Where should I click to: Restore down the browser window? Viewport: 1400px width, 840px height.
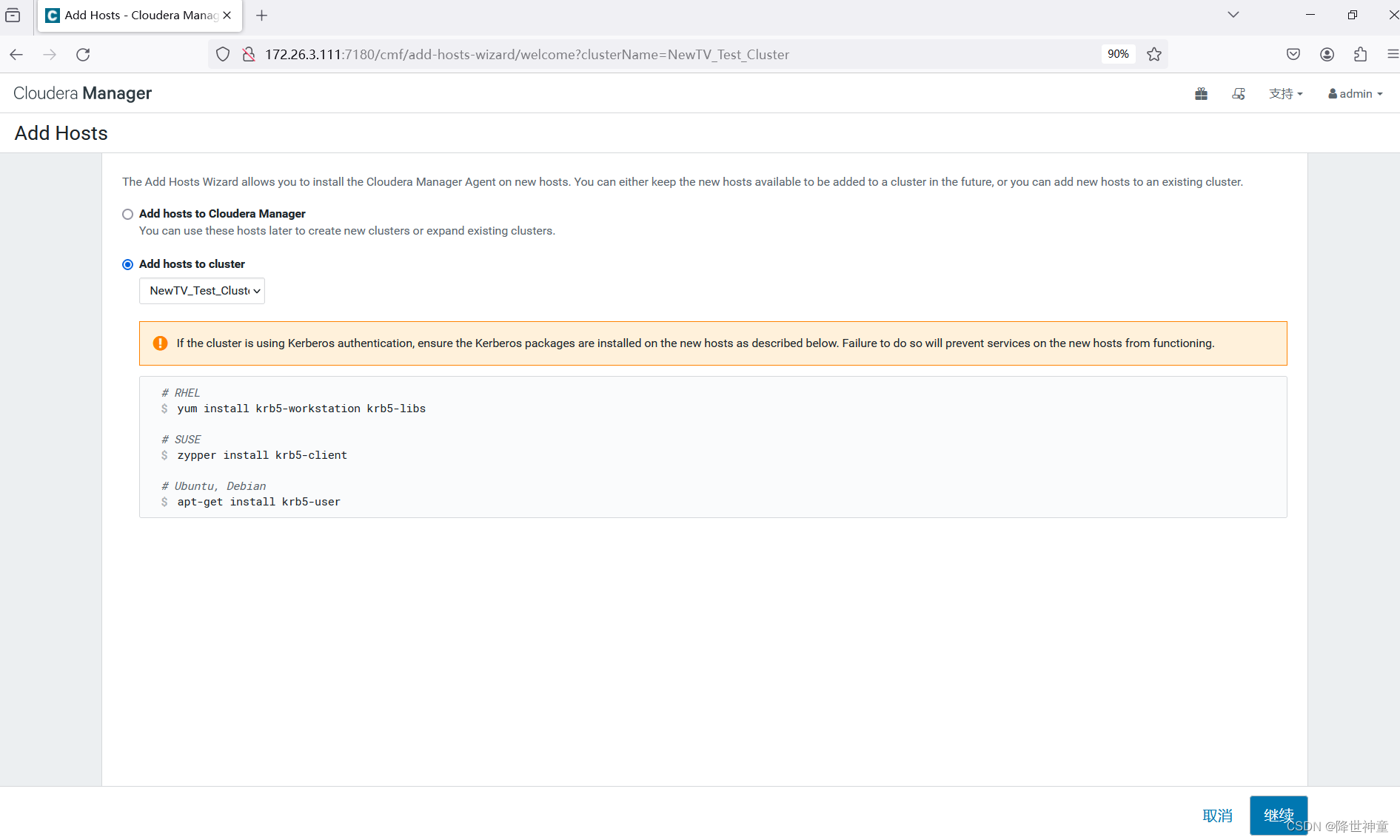(1353, 15)
